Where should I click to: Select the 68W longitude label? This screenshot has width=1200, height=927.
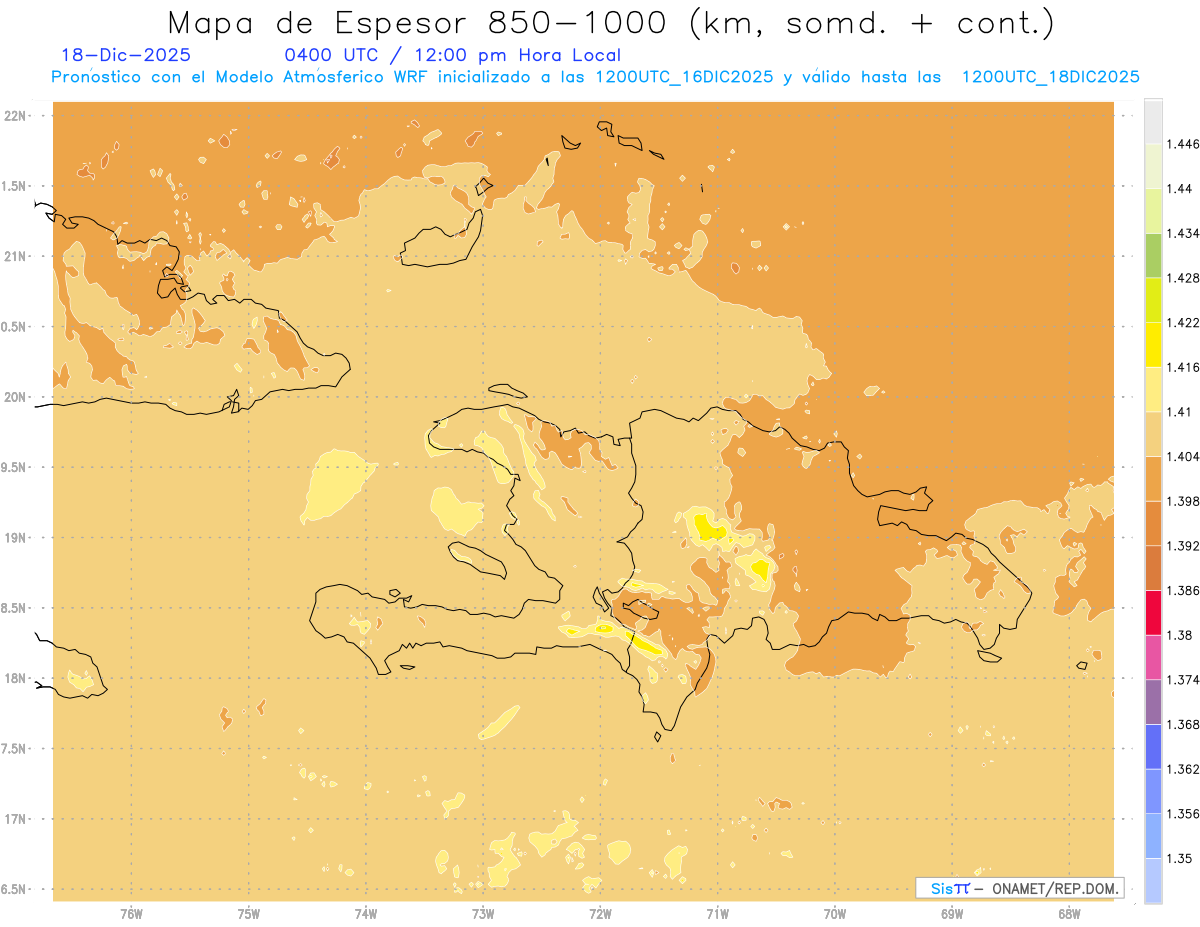tap(1069, 914)
